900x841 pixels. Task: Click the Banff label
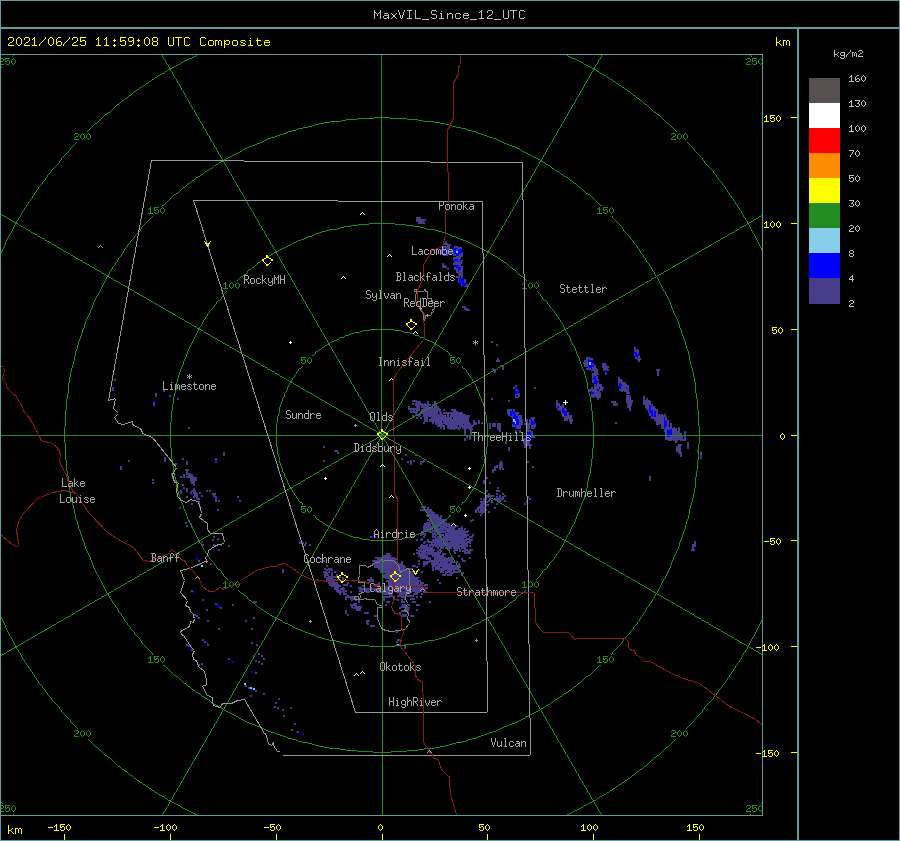click(165, 557)
